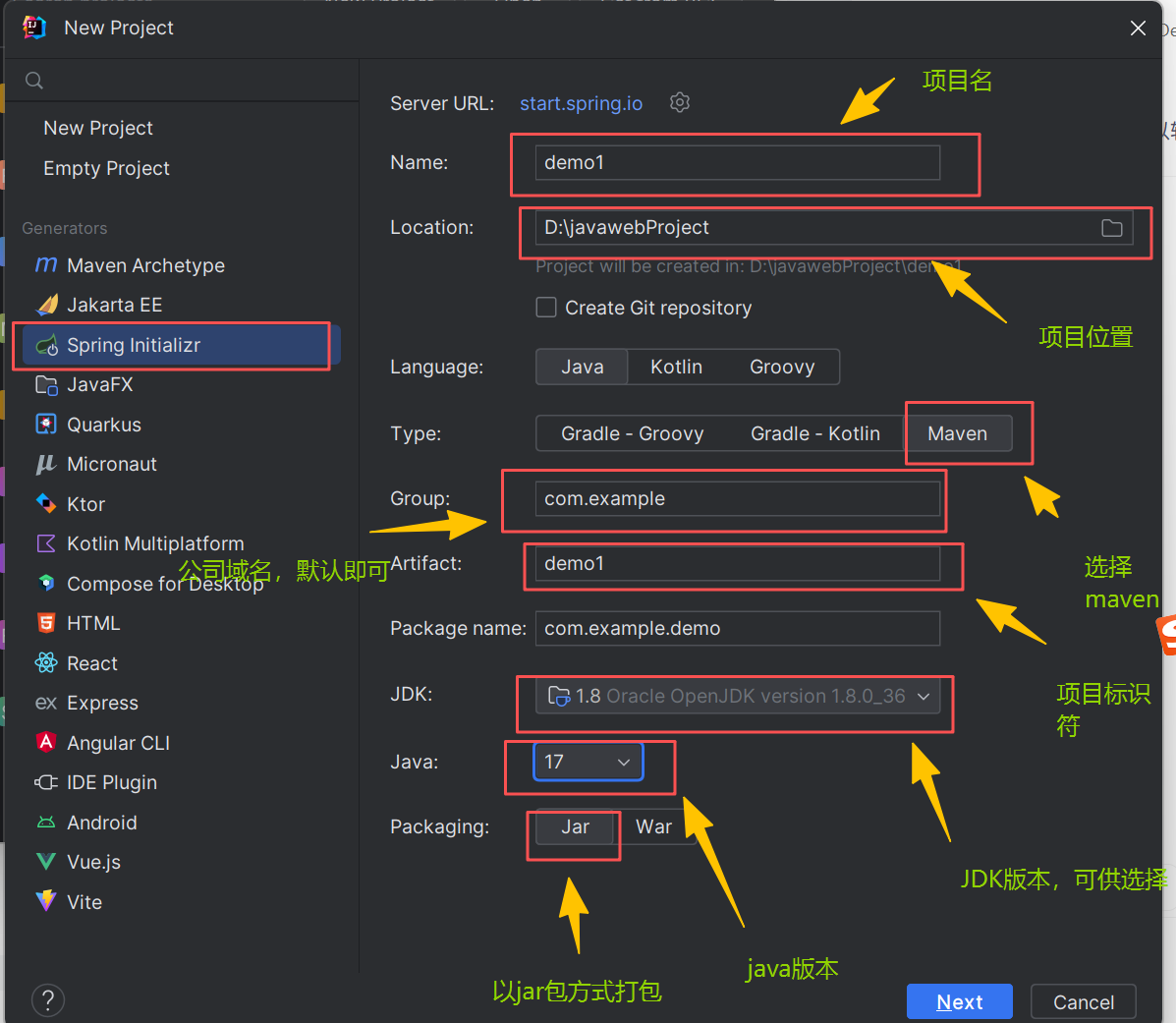The image size is (1176, 1023).
Task: Open start.spring.io server link
Action: [x=582, y=103]
